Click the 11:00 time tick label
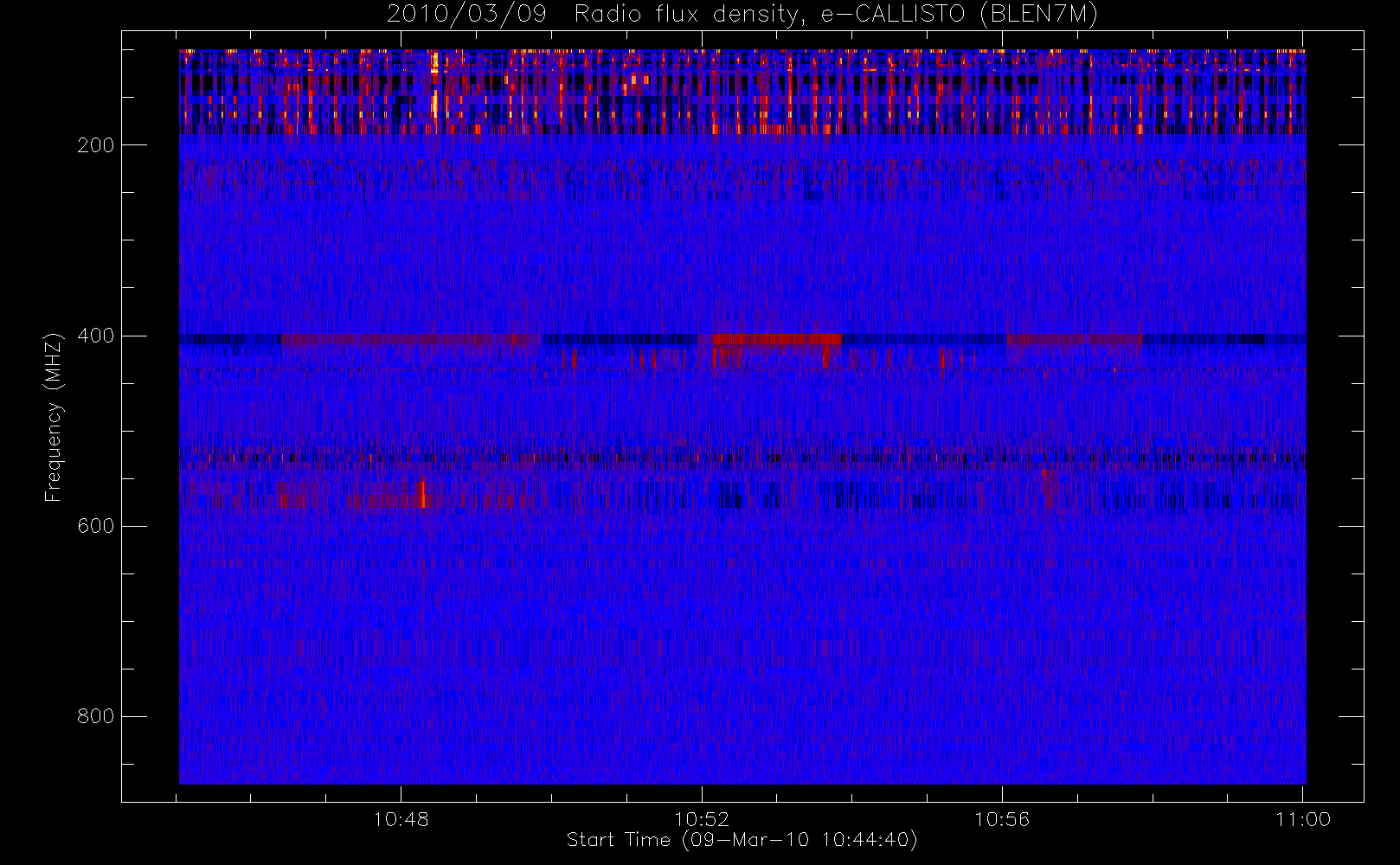 click(1303, 819)
